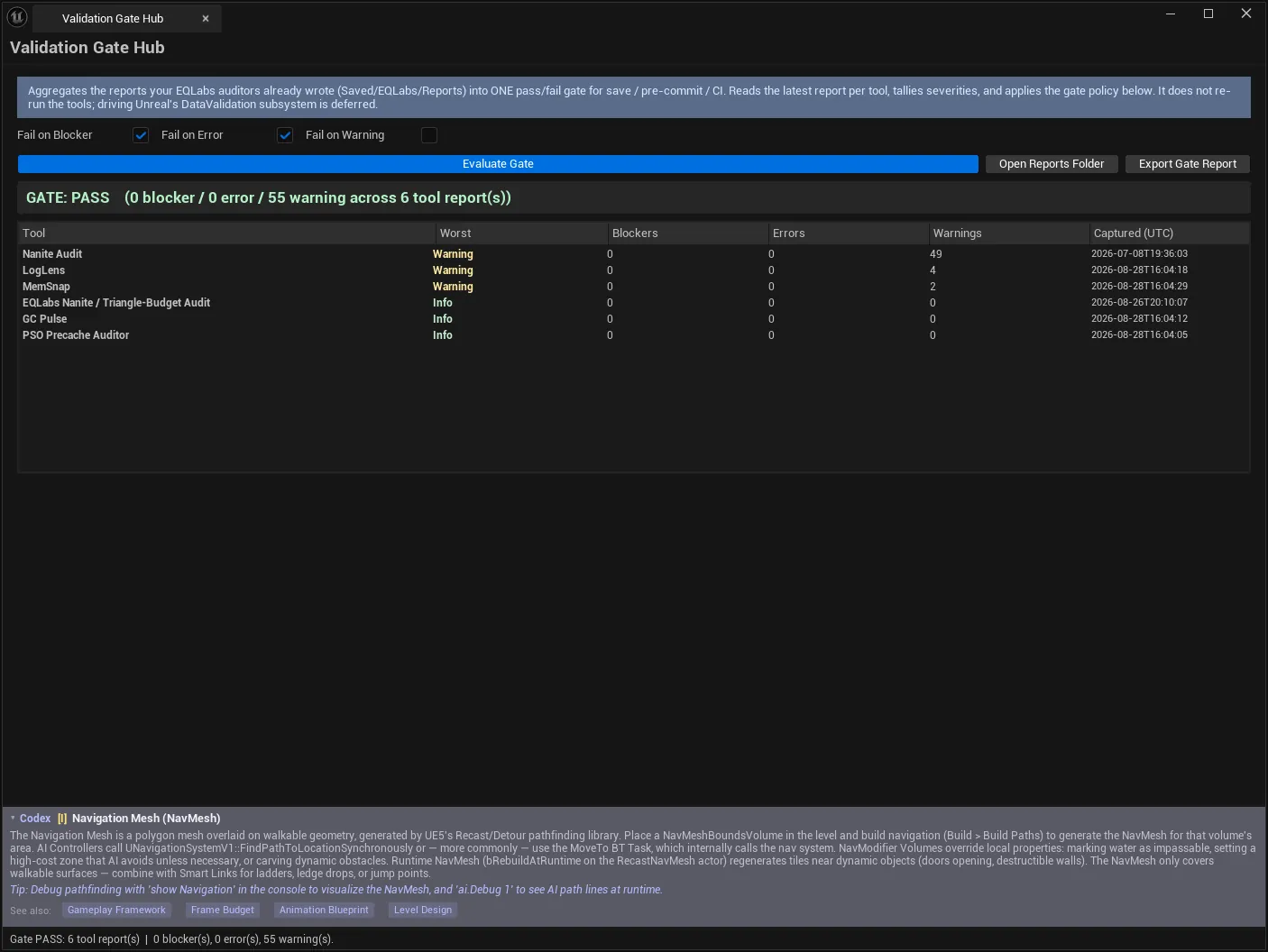Viewport: 1268px width, 952px height.
Task: Toggle the Fail on Error checkbox
Action: coord(285,135)
